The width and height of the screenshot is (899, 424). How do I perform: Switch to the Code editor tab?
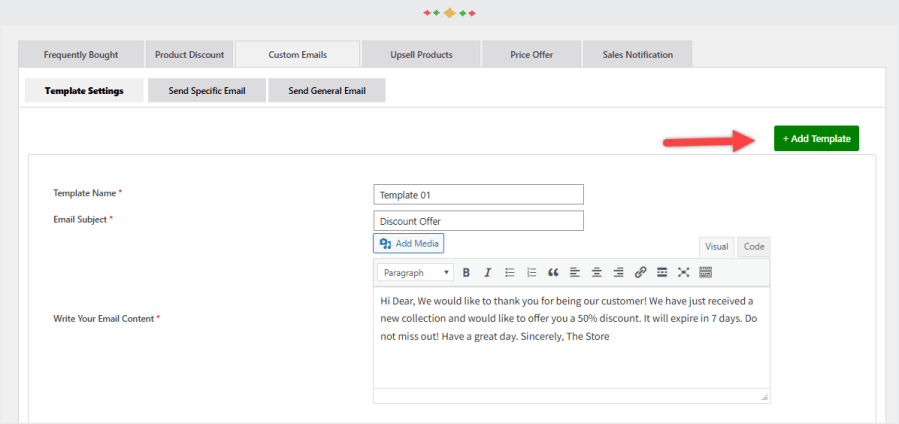tap(754, 246)
